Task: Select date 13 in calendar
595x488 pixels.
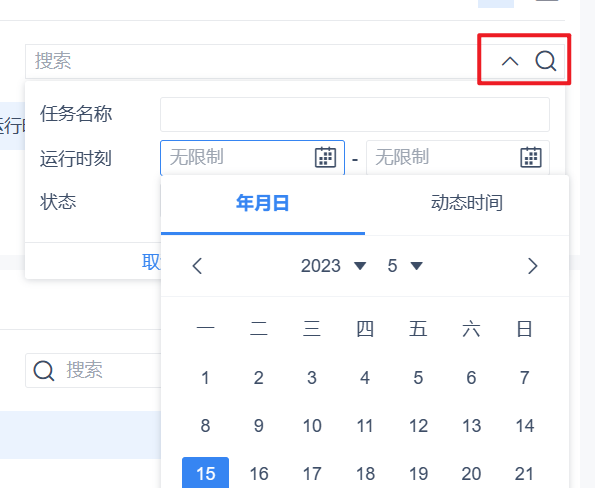Action: click(x=471, y=426)
